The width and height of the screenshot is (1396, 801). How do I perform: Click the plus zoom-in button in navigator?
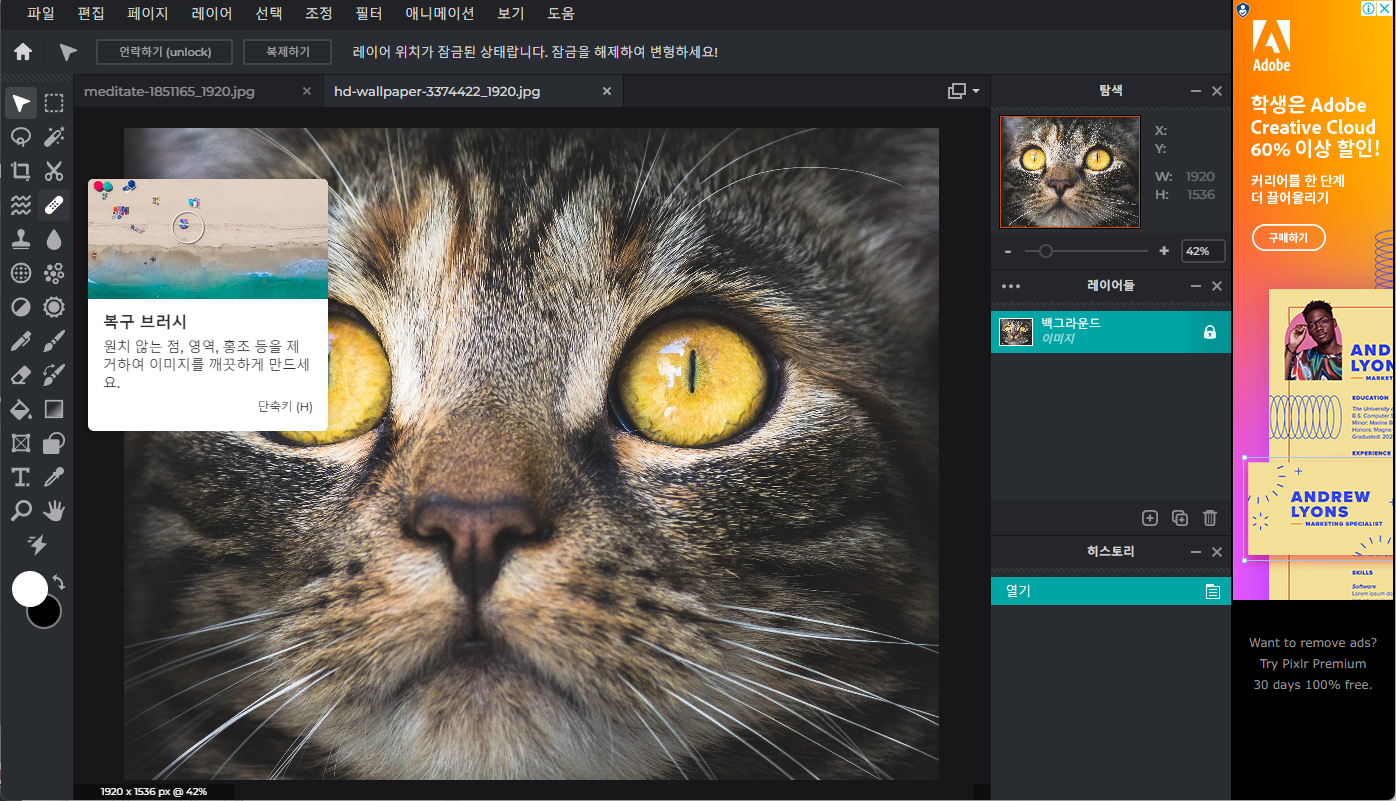(1164, 251)
